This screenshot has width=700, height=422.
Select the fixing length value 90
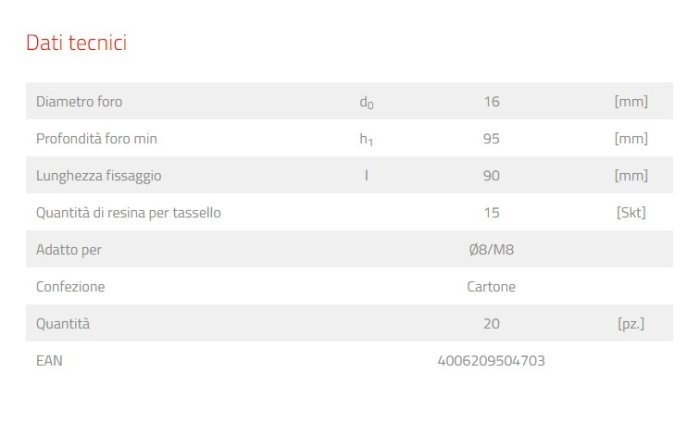tap(491, 176)
